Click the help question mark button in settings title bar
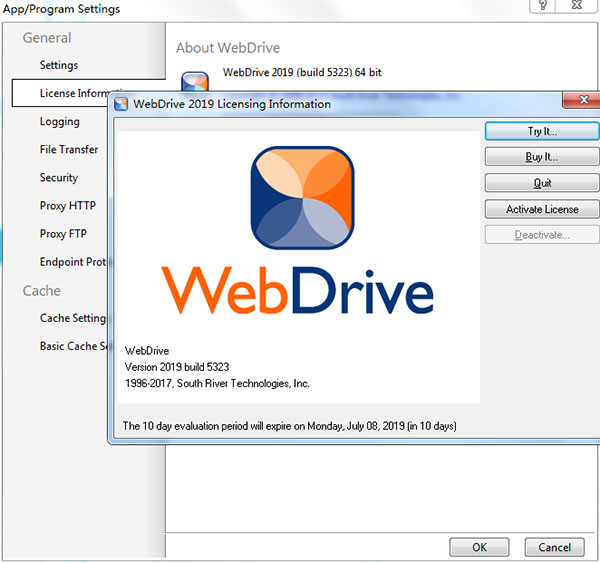Screen dimensions: 600x563 pos(543,5)
